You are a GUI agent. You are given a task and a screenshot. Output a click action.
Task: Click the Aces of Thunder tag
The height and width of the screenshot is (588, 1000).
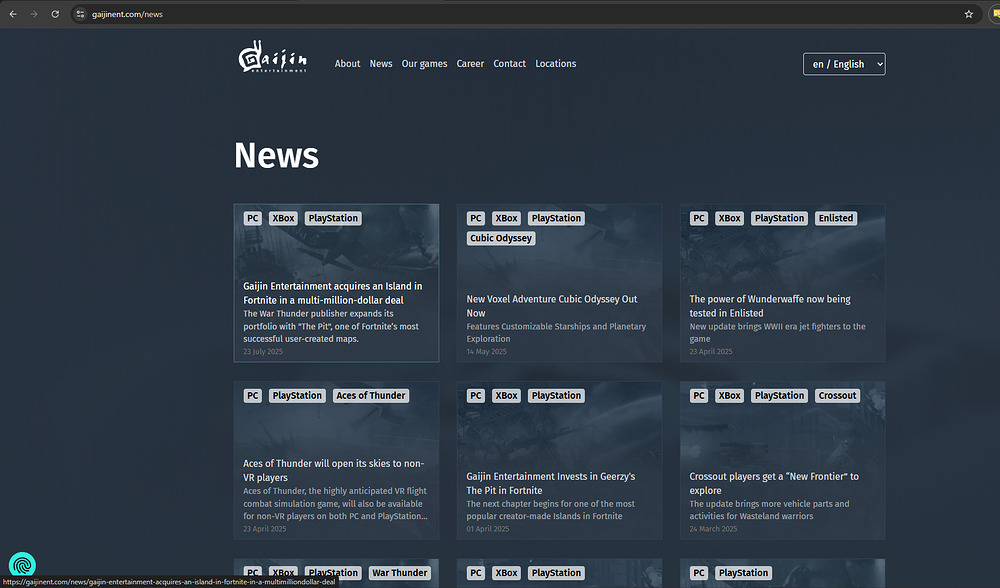point(371,395)
